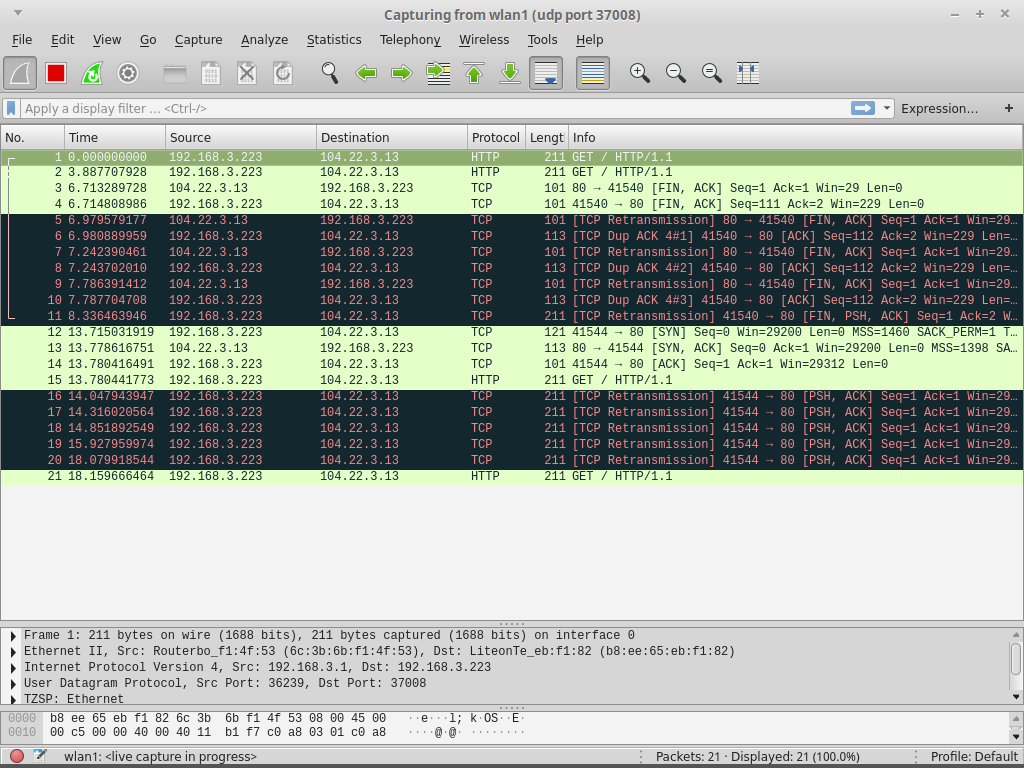Image resolution: width=1024 pixels, height=768 pixels.
Task: Click the resize columns icon
Action: (x=748, y=72)
